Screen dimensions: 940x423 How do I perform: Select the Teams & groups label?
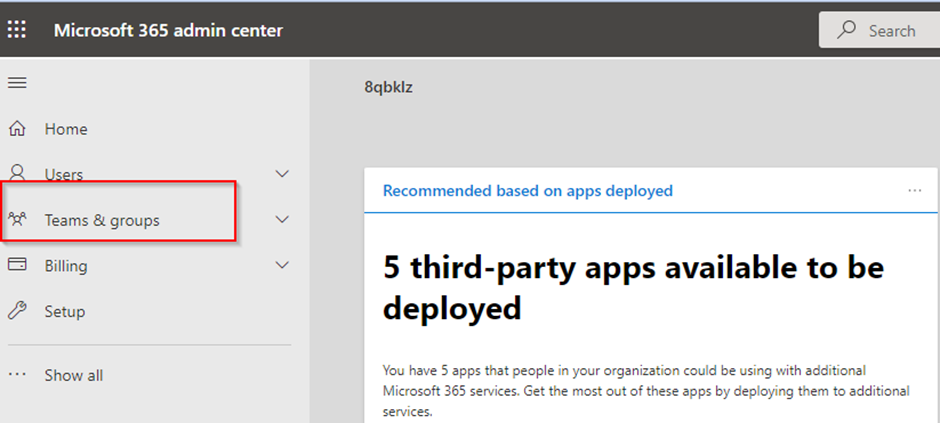pyautogui.click(x=102, y=220)
